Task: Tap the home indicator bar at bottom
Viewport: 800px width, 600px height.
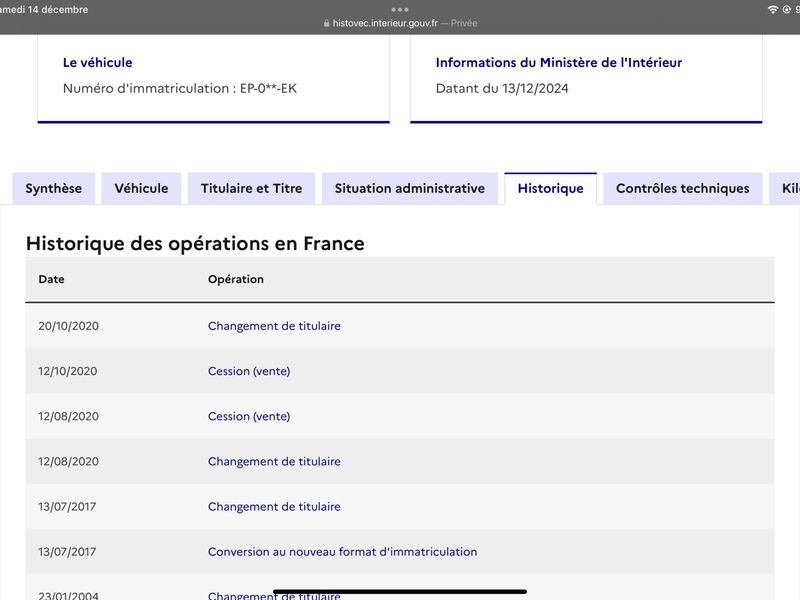Action: pyautogui.click(x=400, y=592)
